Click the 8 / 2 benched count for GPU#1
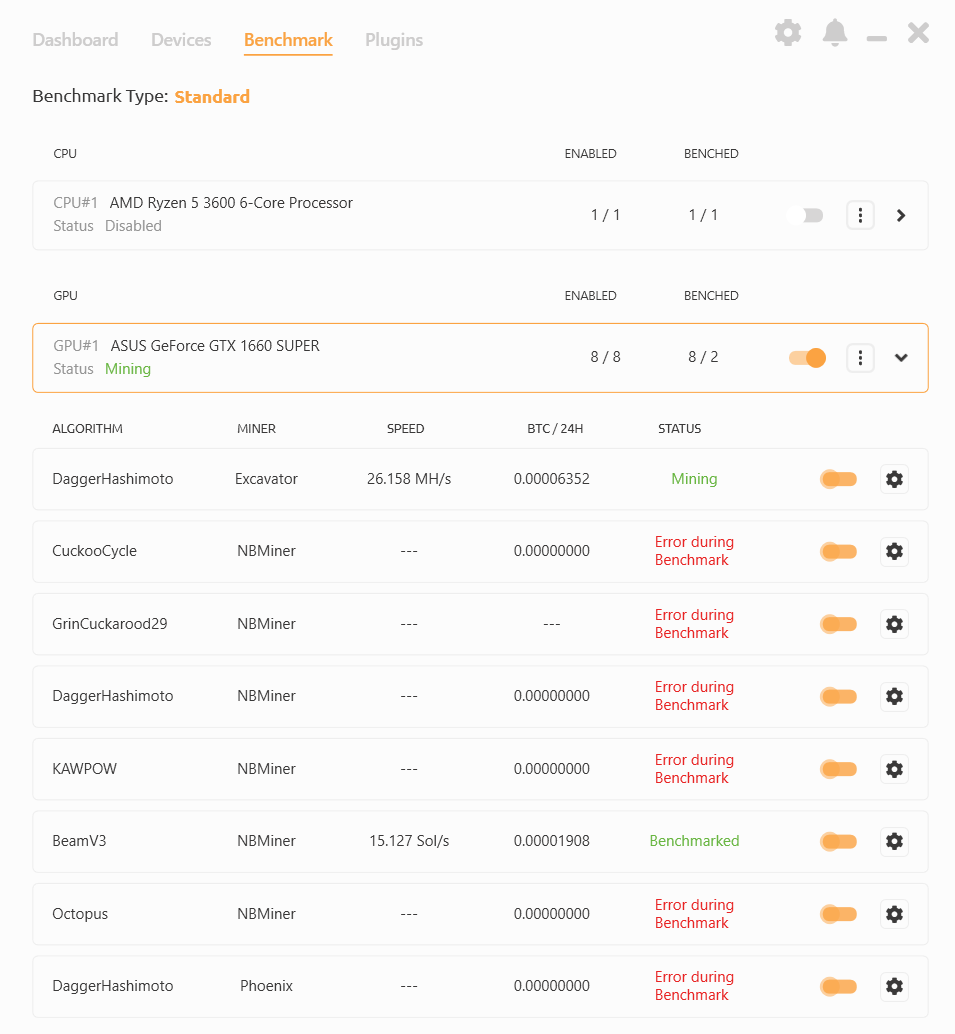 703,357
